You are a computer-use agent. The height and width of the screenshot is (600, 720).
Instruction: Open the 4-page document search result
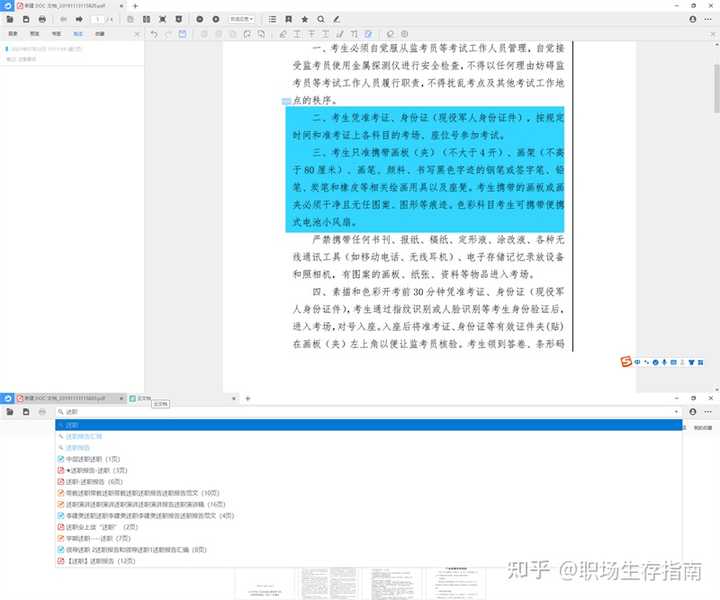tap(146, 516)
